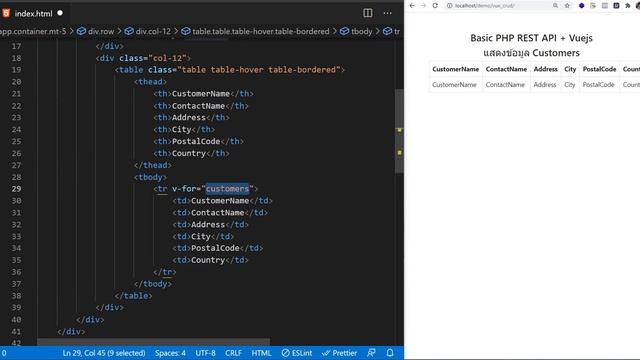Image resolution: width=640 pixels, height=360 pixels.
Task: Click the unsaved dot on index.html tab
Action: [x=60, y=13]
